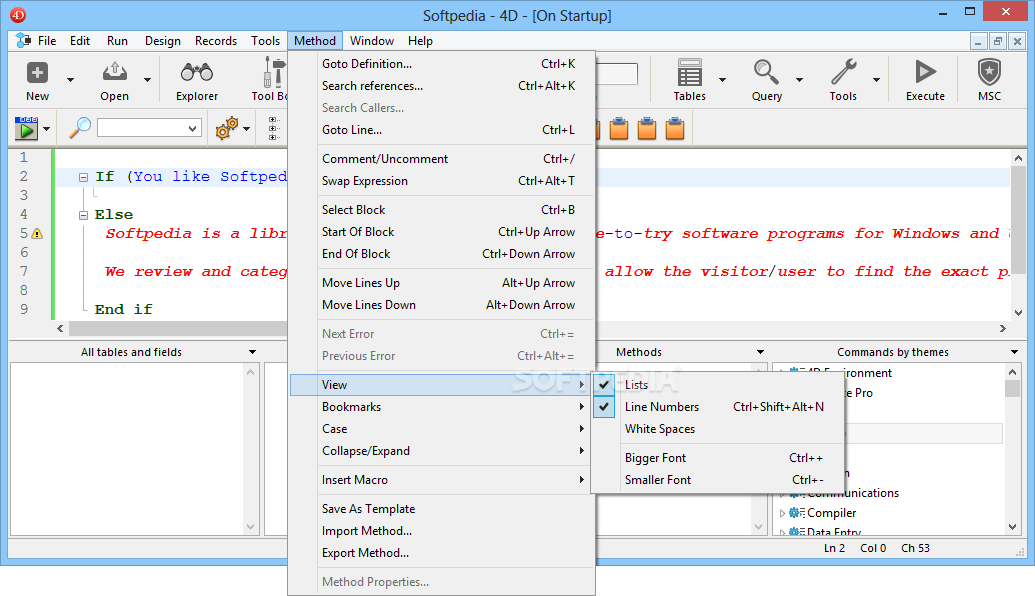This screenshot has height=596, width=1035.
Task: Open the Design menu
Action: point(162,41)
